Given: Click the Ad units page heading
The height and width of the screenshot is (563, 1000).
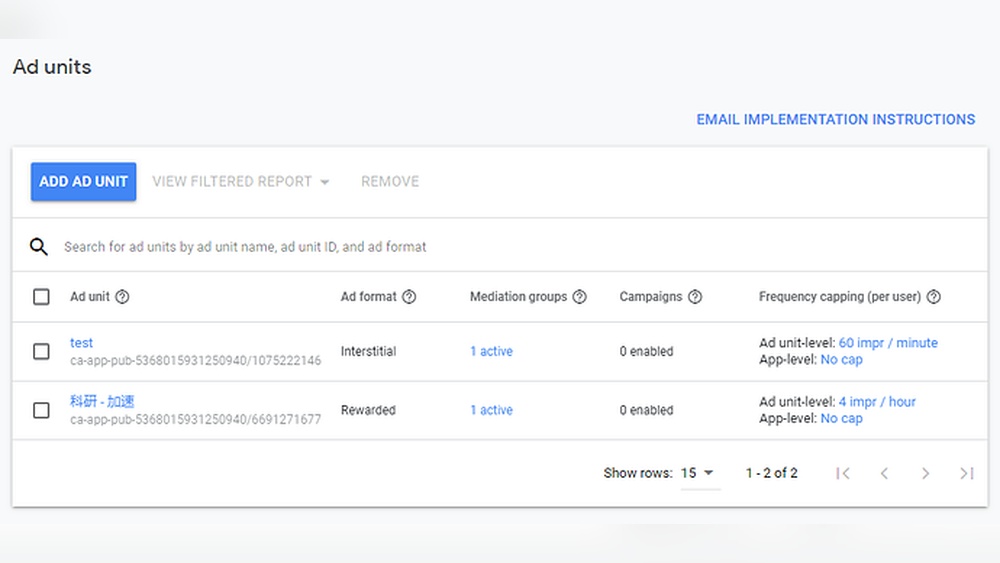Looking at the screenshot, I should (x=52, y=67).
